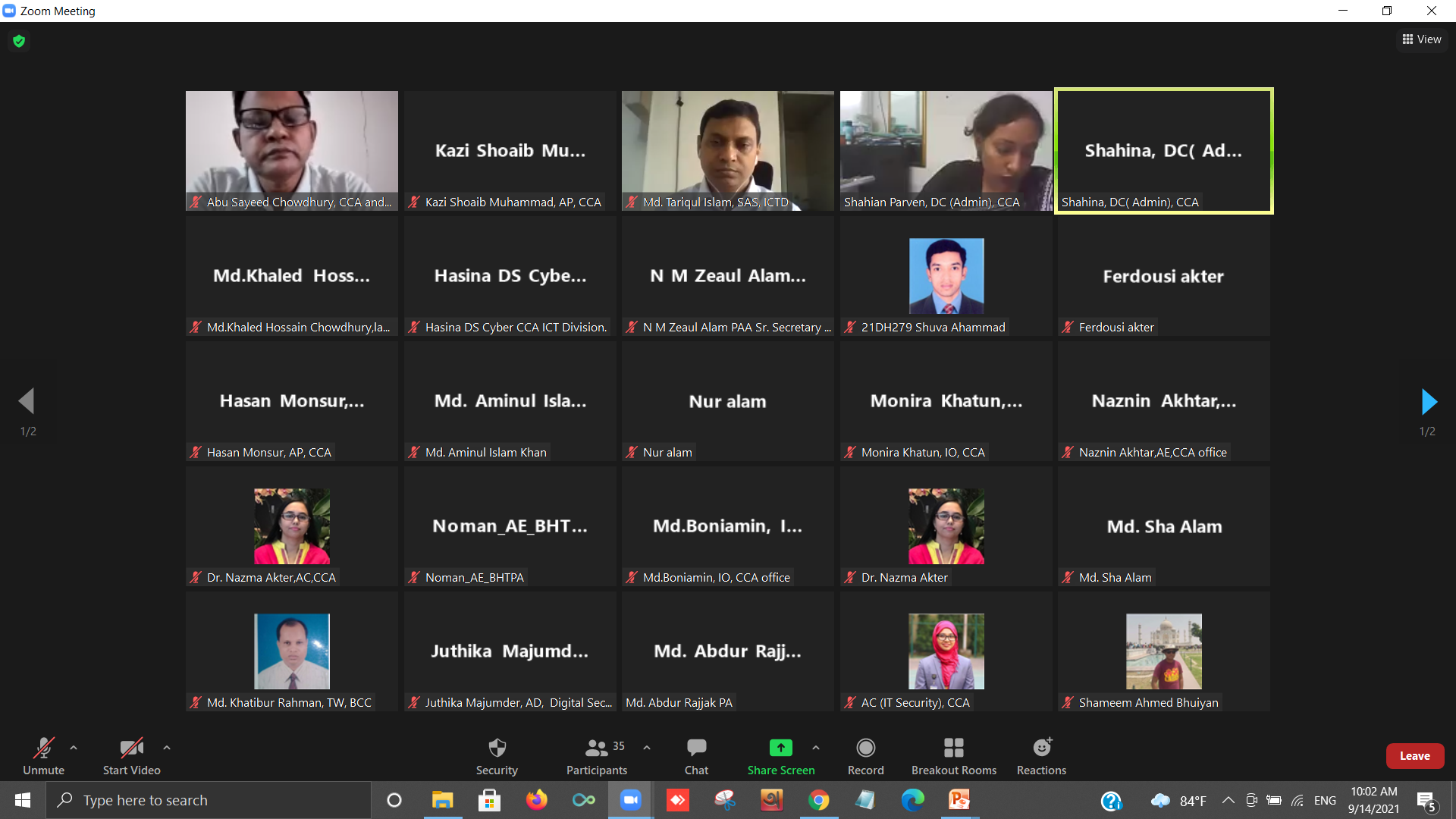This screenshot has height=819, width=1456.
Task: Click 'Monira Khatun, IO, CCA' name label
Action: (x=923, y=452)
